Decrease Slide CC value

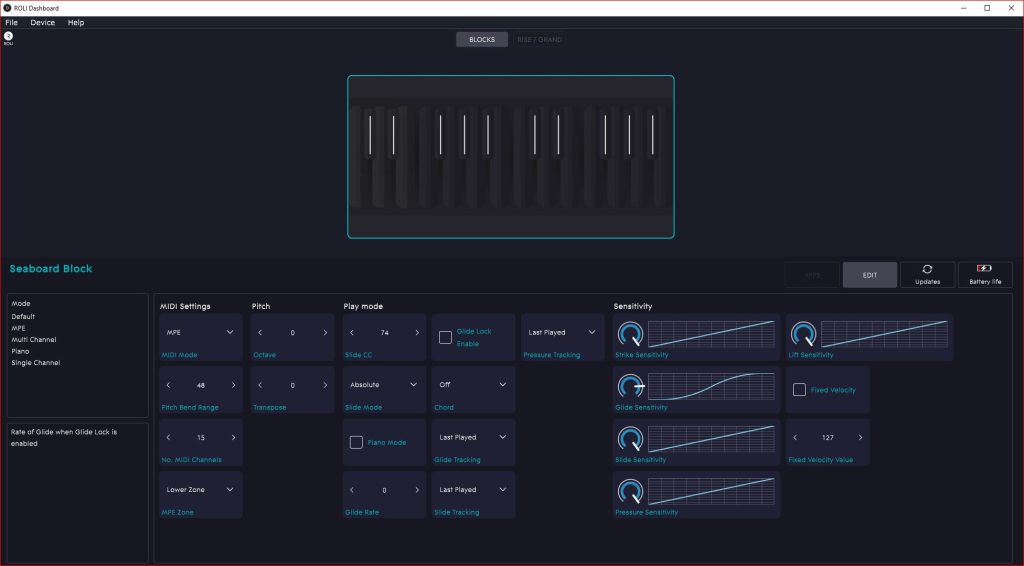352,333
